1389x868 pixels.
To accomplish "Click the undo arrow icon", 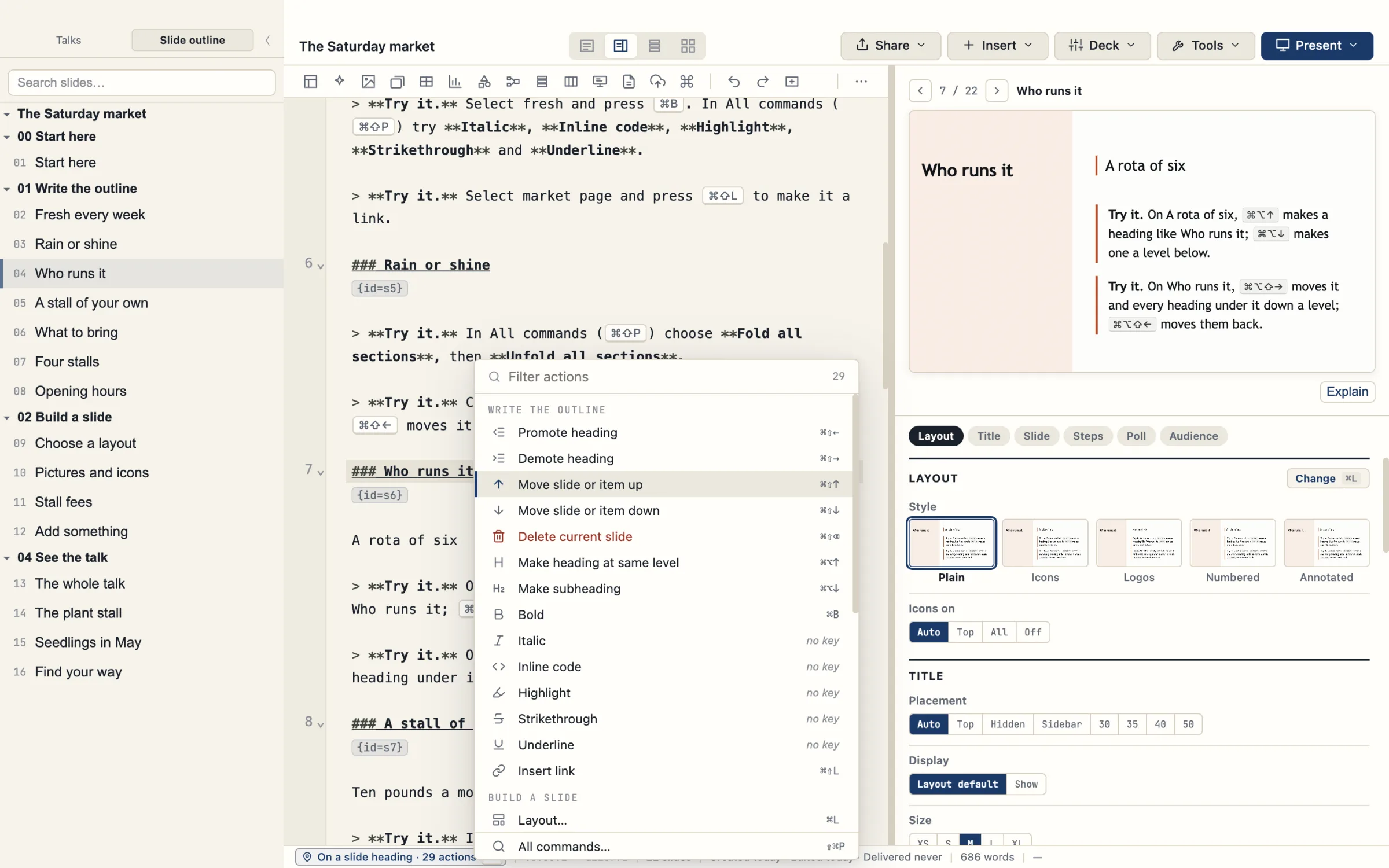I will [734, 82].
